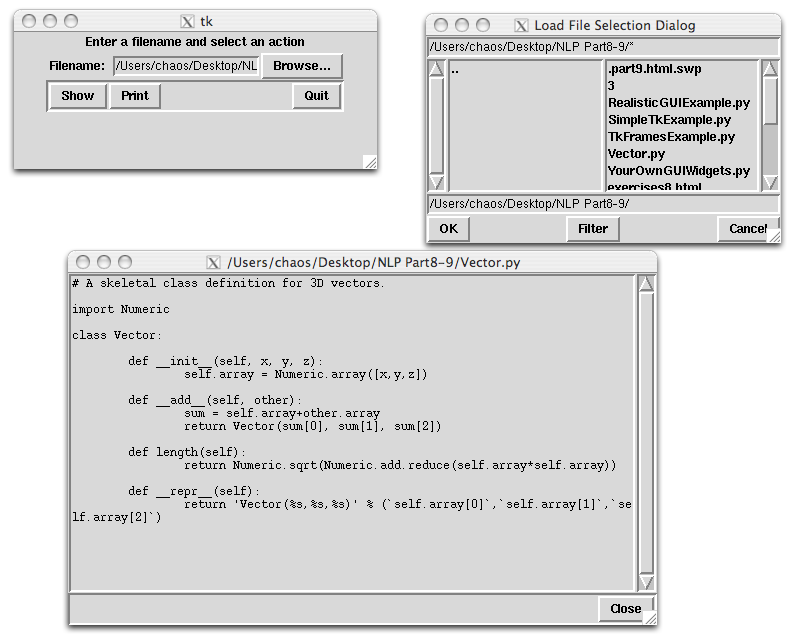Choose SimpleTkExample.py from the list
This screenshot has height=639, width=794.
[x=668, y=120]
